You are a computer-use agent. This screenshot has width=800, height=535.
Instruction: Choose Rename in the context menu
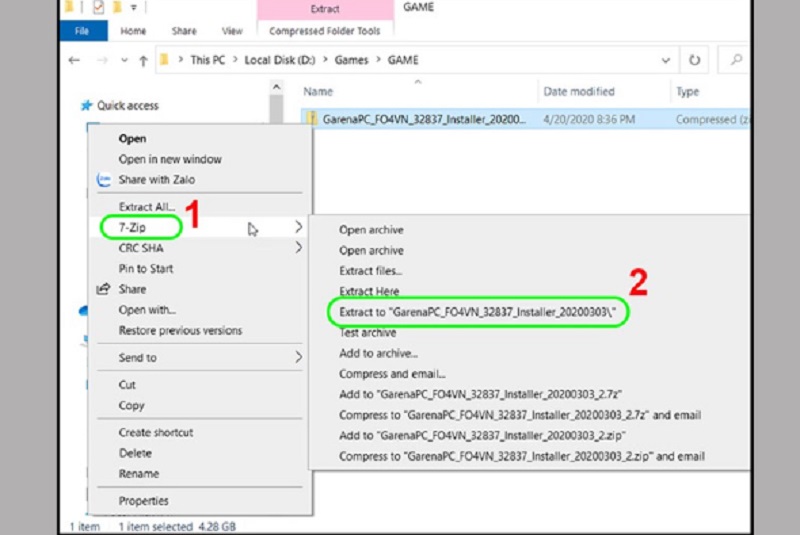click(139, 474)
